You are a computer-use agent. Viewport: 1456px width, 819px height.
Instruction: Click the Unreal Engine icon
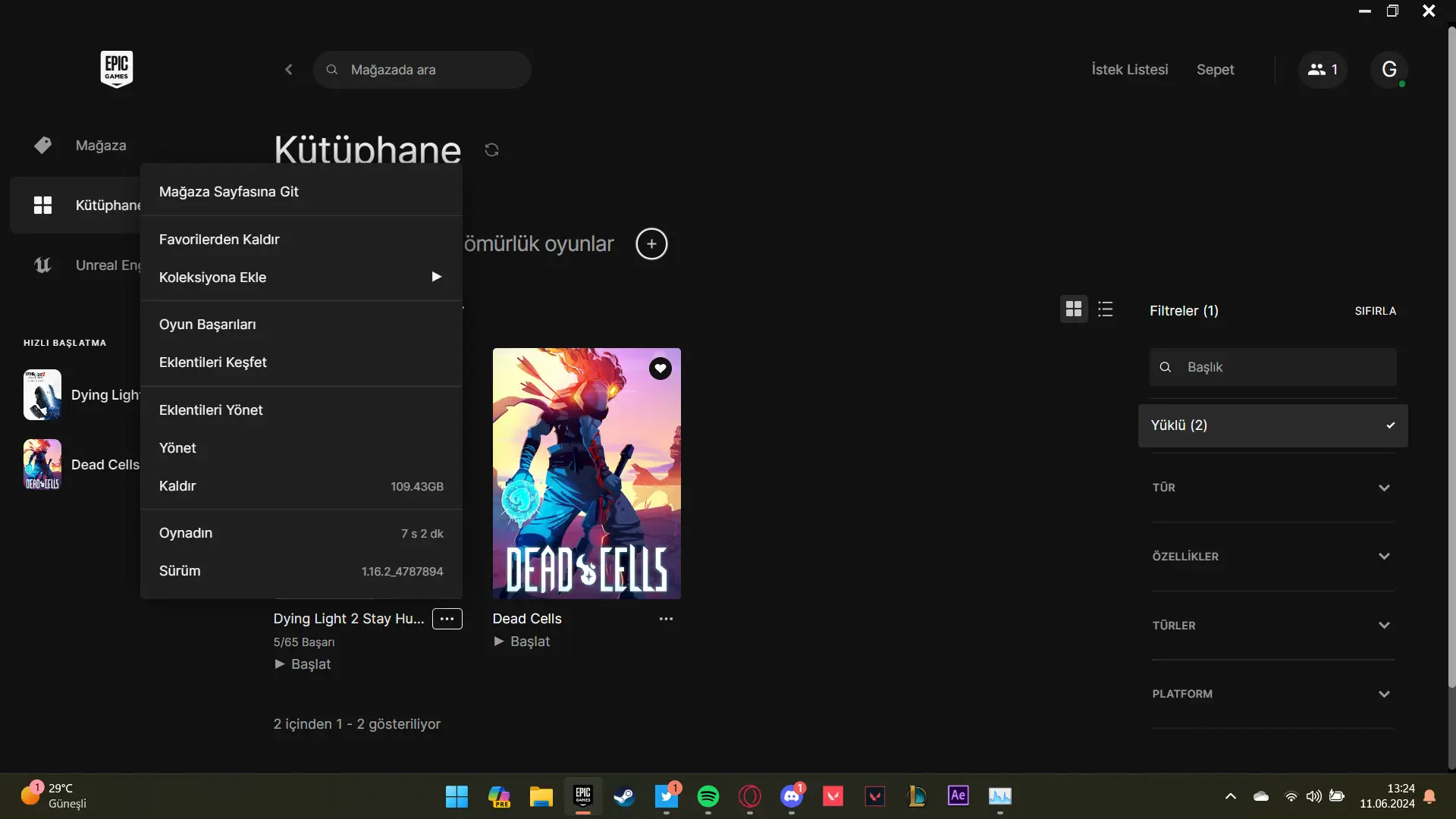[x=43, y=265]
